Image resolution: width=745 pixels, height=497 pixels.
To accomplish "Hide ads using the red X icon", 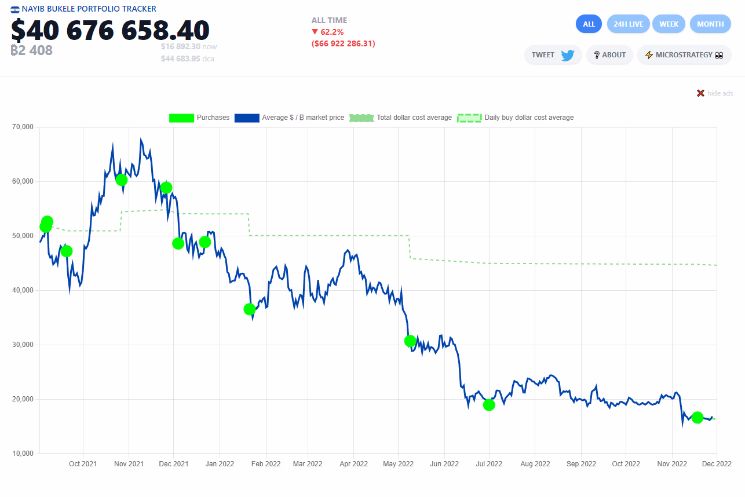I will coord(700,93).
